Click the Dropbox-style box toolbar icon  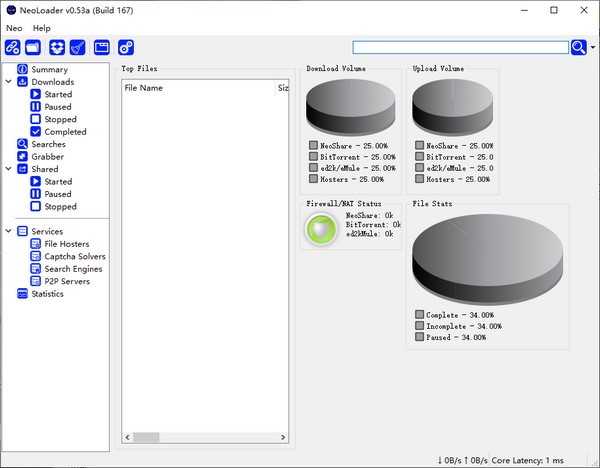click(57, 47)
